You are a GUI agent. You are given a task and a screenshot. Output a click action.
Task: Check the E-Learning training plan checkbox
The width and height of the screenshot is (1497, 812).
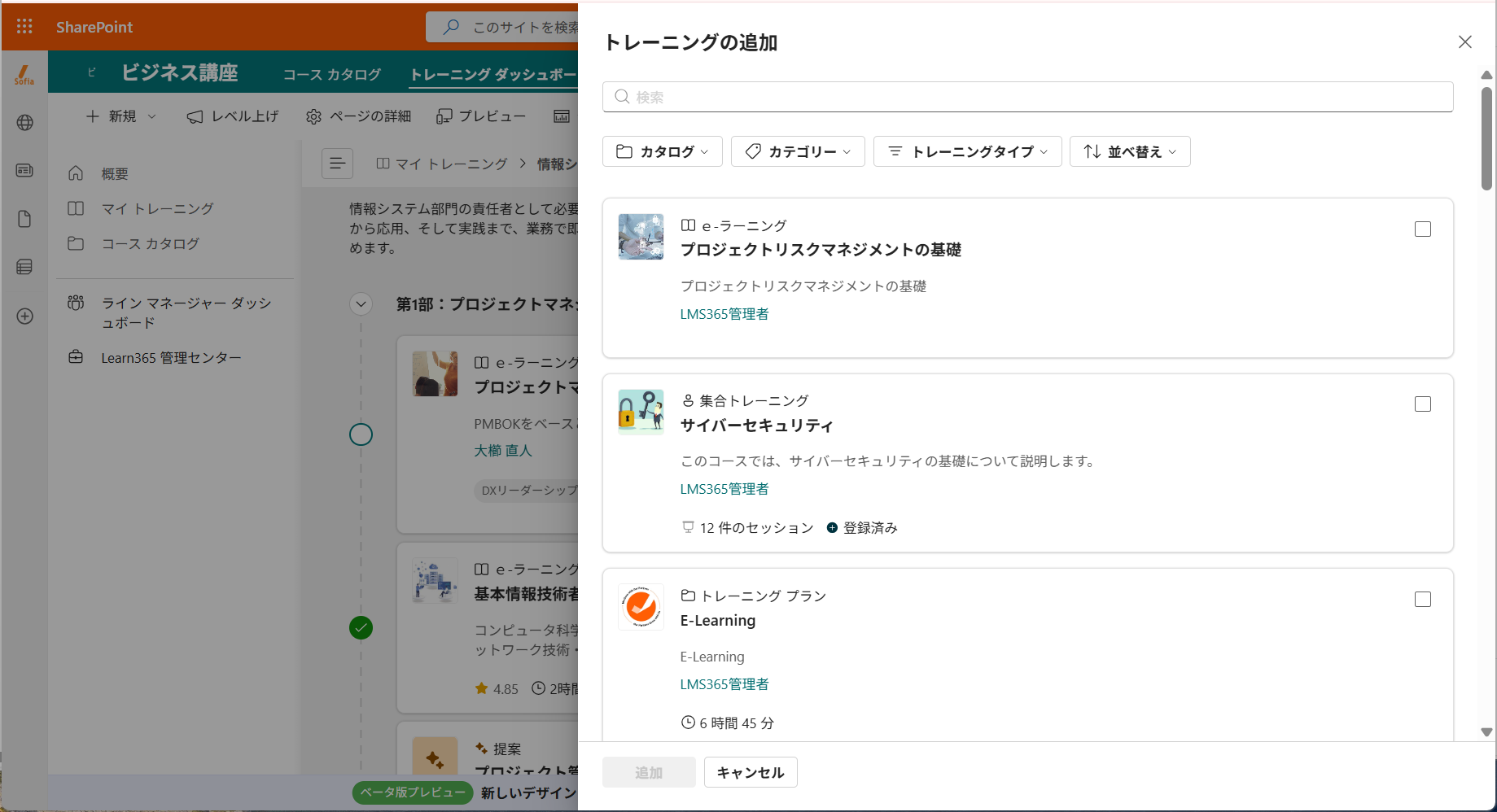(1422, 600)
